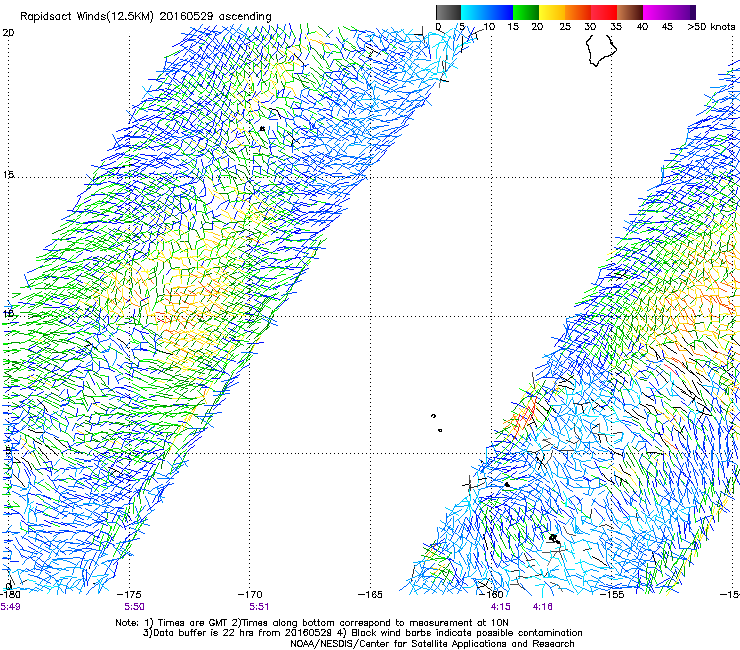
Task: Click the '35' legend scale label
Action: pos(616,27)
